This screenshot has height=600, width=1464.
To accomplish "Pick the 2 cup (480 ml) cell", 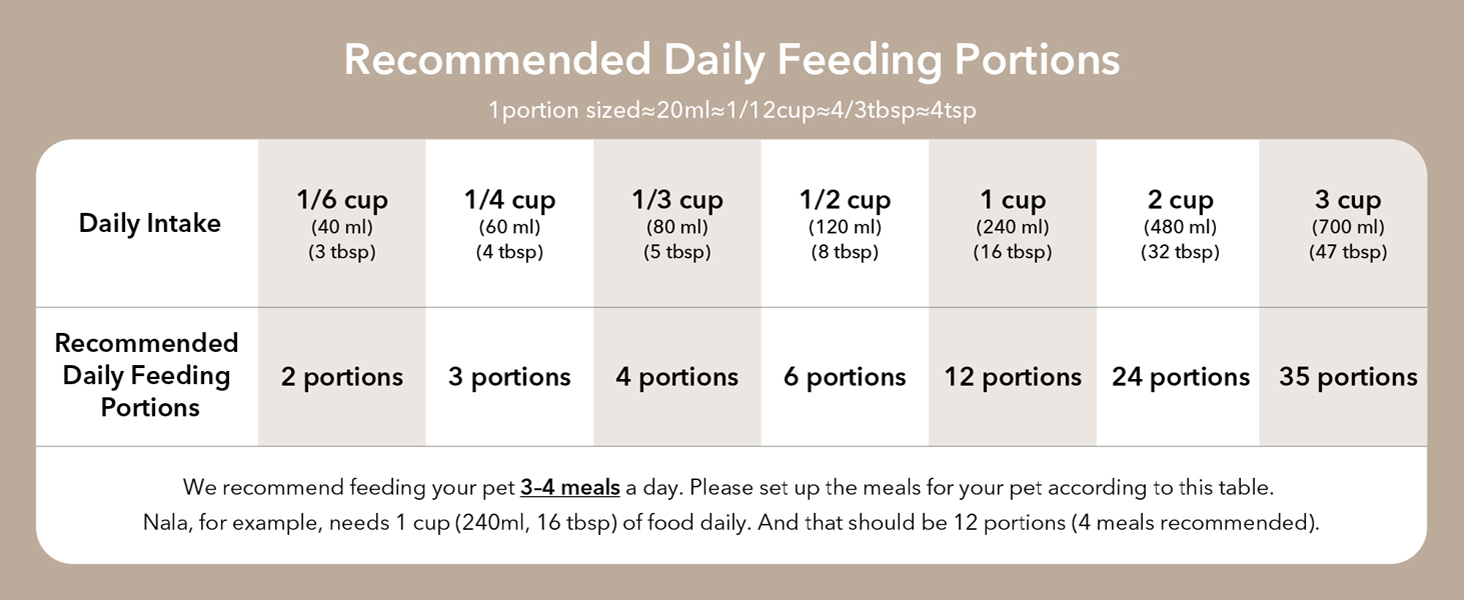I will pos(1180,224).
